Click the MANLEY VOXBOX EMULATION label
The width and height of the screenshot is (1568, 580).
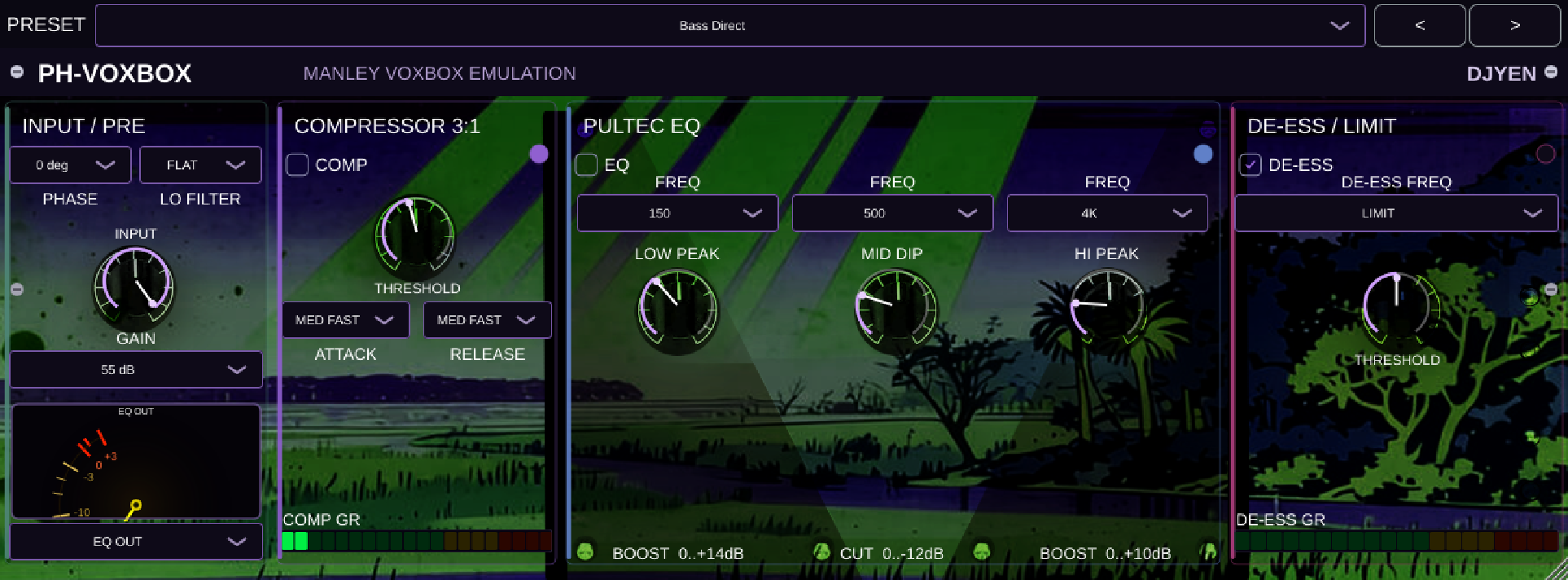(440, 73)
